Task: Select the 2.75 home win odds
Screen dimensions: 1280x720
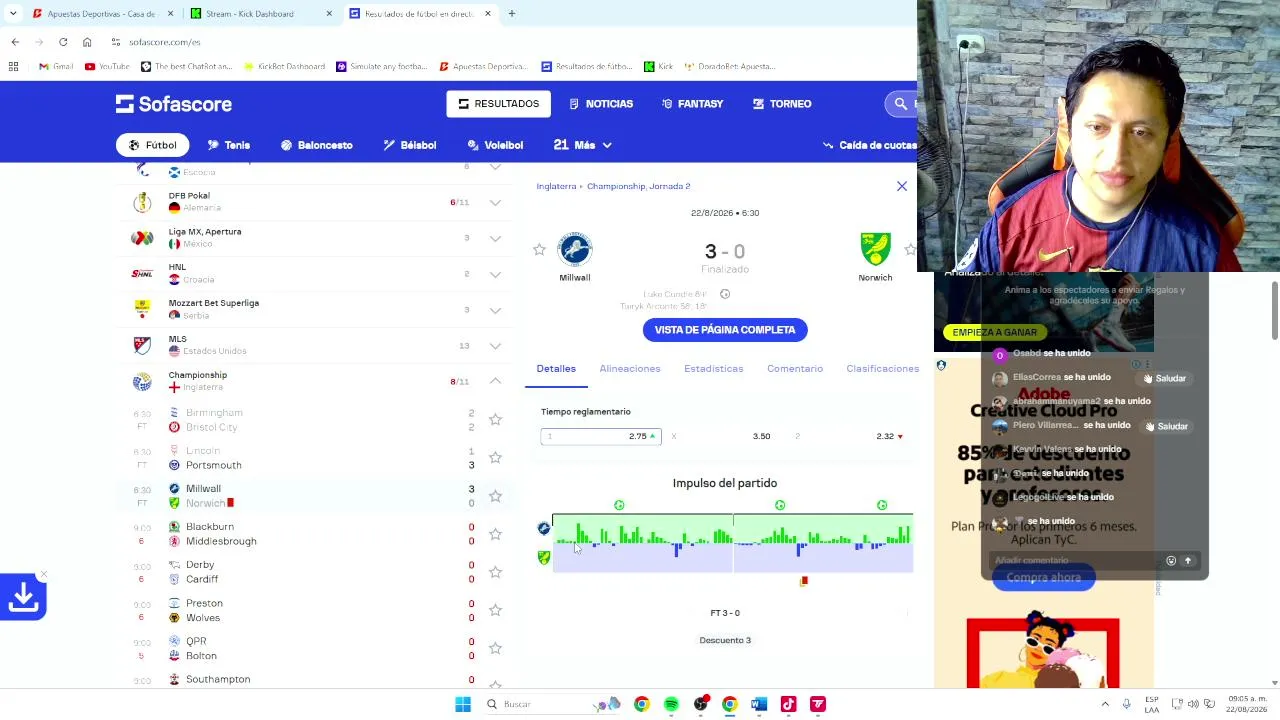Action: pyautogui.click(x=601, y=436)
